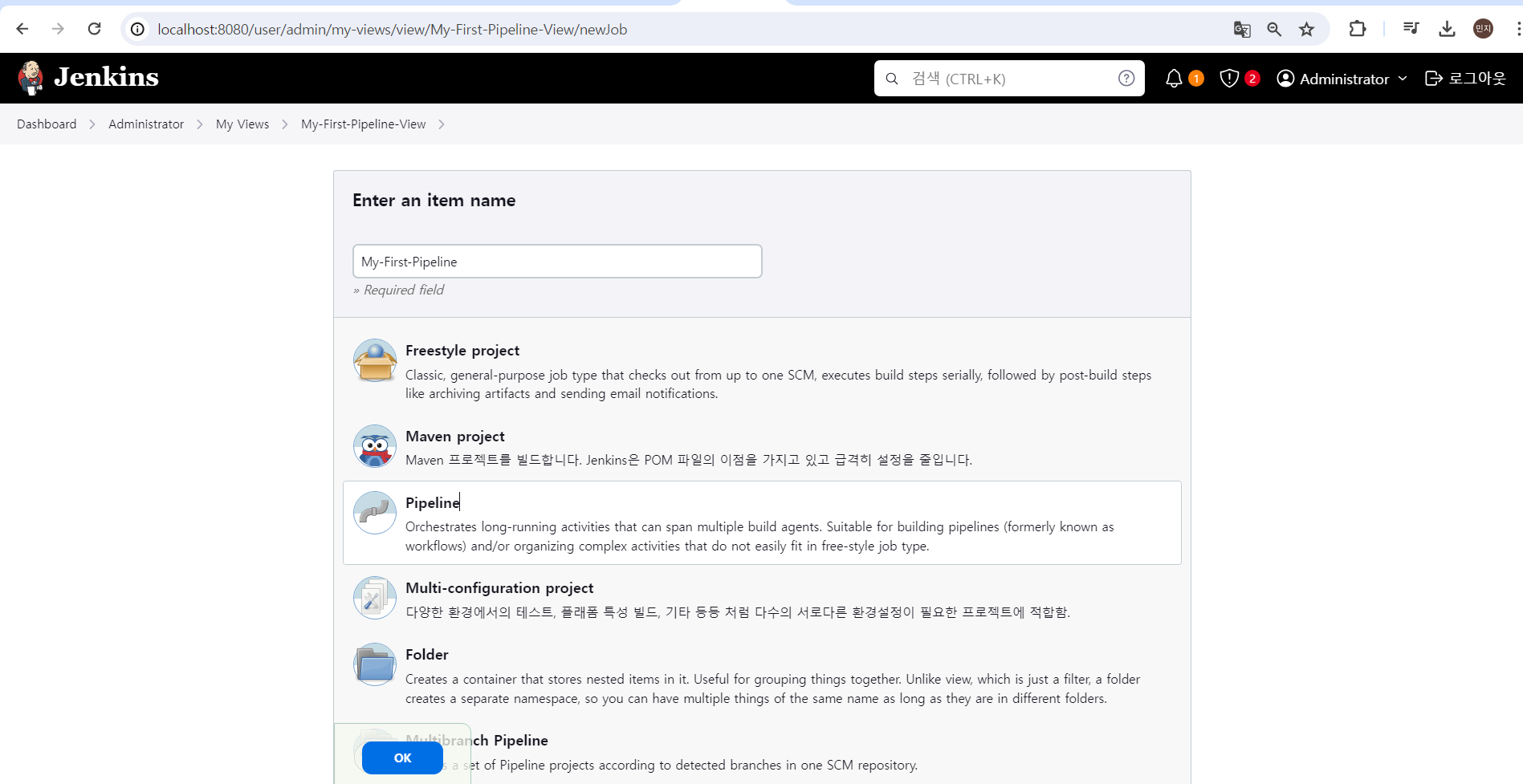
Task: Expand chevron after Administrator breadcrumb
Action: [x=200, y=124]
